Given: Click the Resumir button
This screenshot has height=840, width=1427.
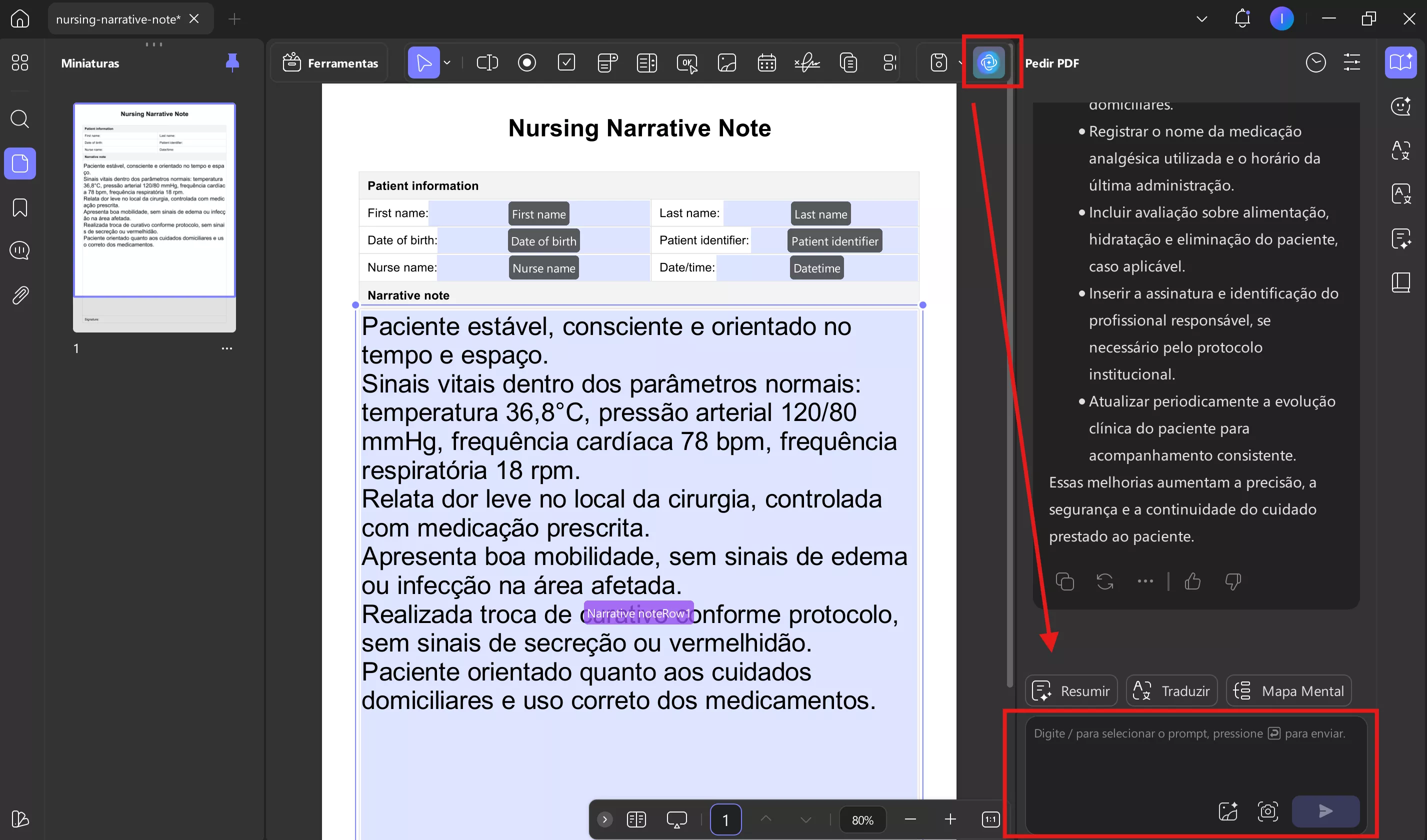Looking at the screenshot, I should click(x=1071, y=691).
